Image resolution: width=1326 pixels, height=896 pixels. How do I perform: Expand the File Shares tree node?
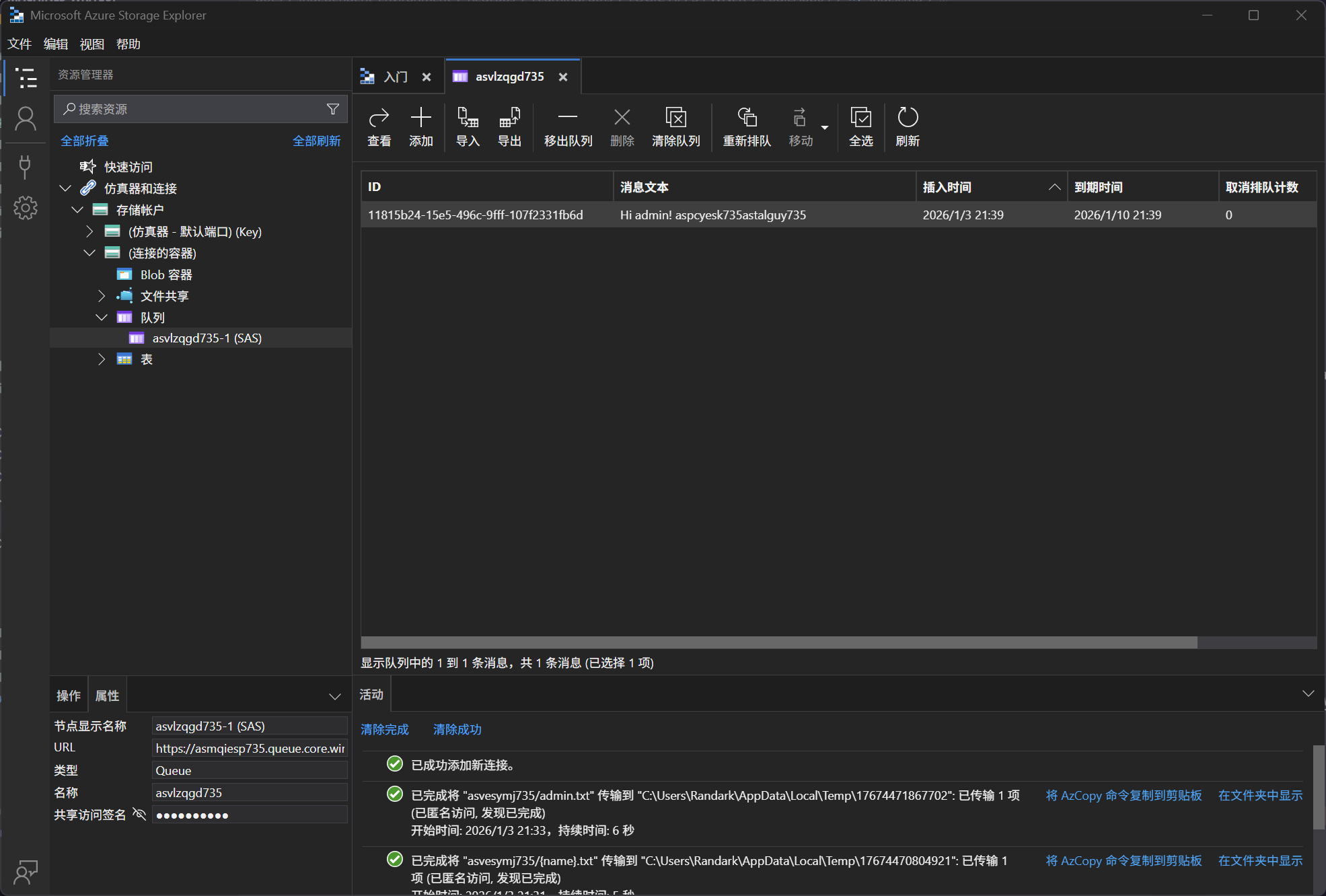pos(102,296)
